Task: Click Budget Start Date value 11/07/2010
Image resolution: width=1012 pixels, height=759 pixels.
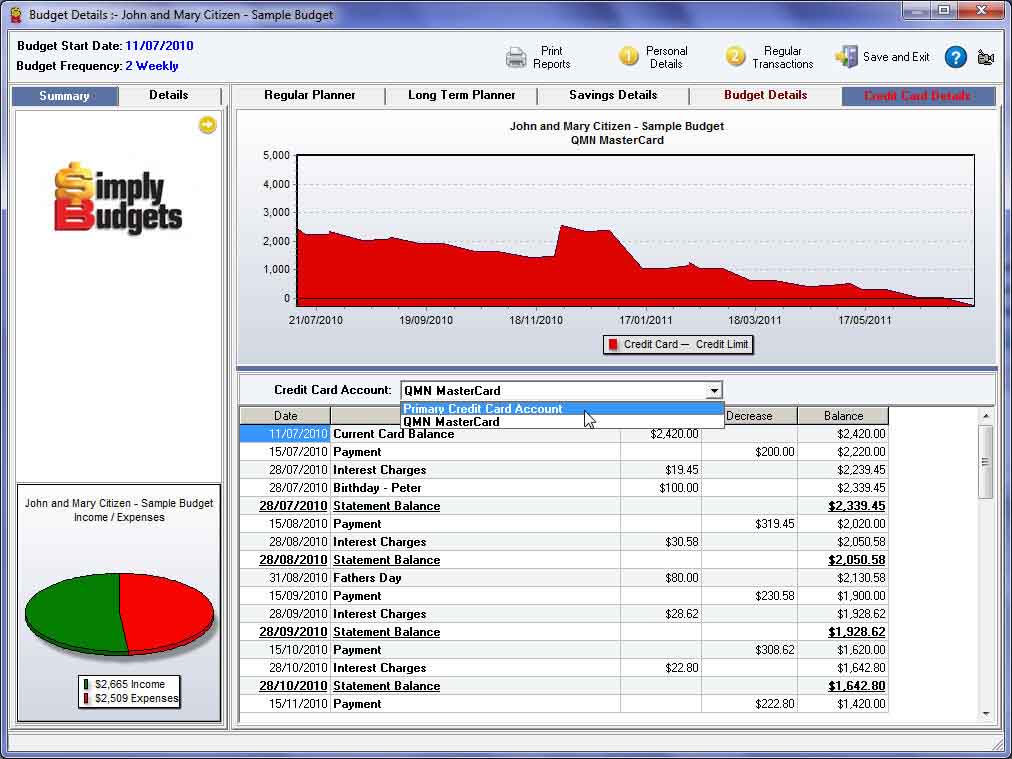Action: pos(159,46)
